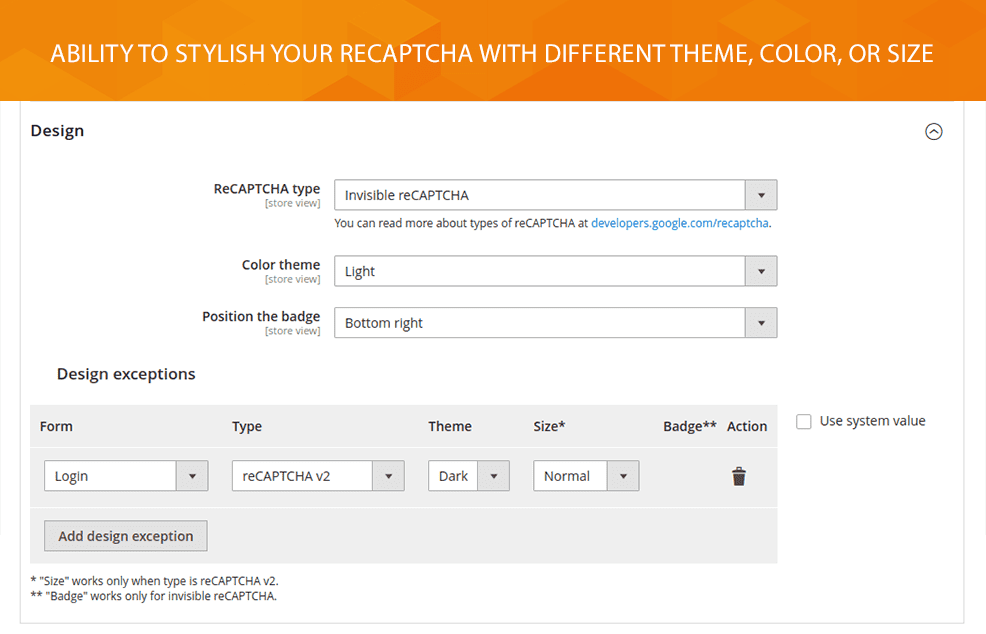The height and width of the screenshot is (634, 986).
Task: Open the reCAPTCHA v2 type dropdown
Action: [x=318, y=476]
